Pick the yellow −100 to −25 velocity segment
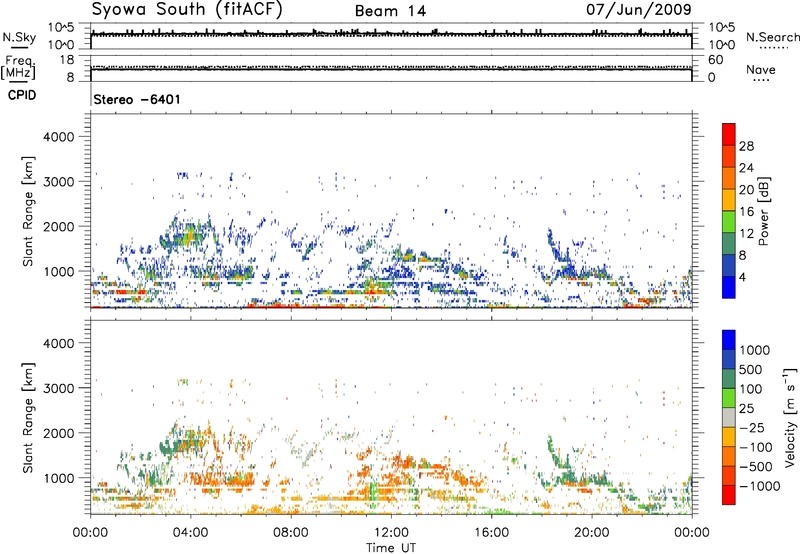 729,437
